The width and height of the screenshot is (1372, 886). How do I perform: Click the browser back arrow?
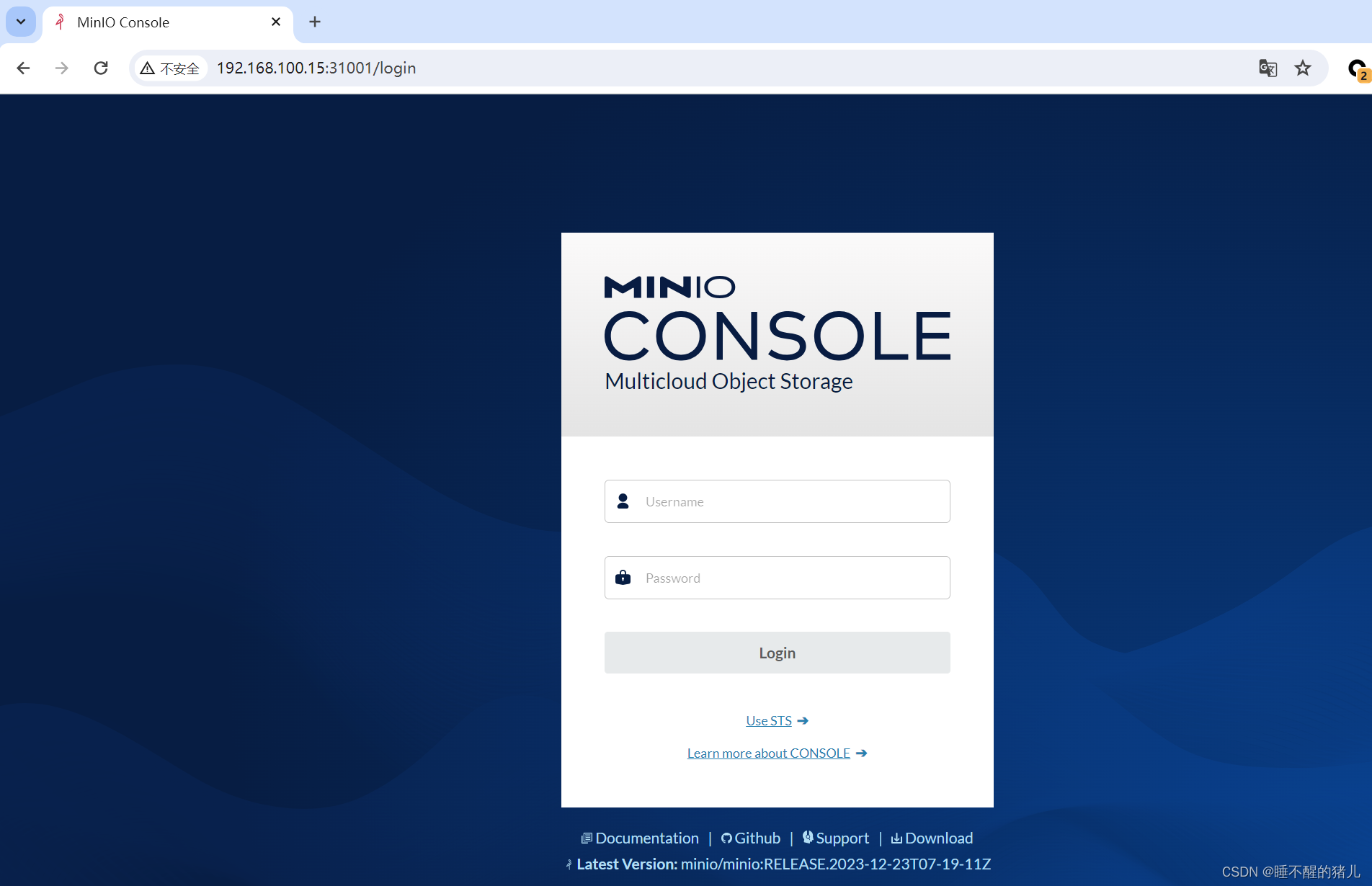coord(23,68)
